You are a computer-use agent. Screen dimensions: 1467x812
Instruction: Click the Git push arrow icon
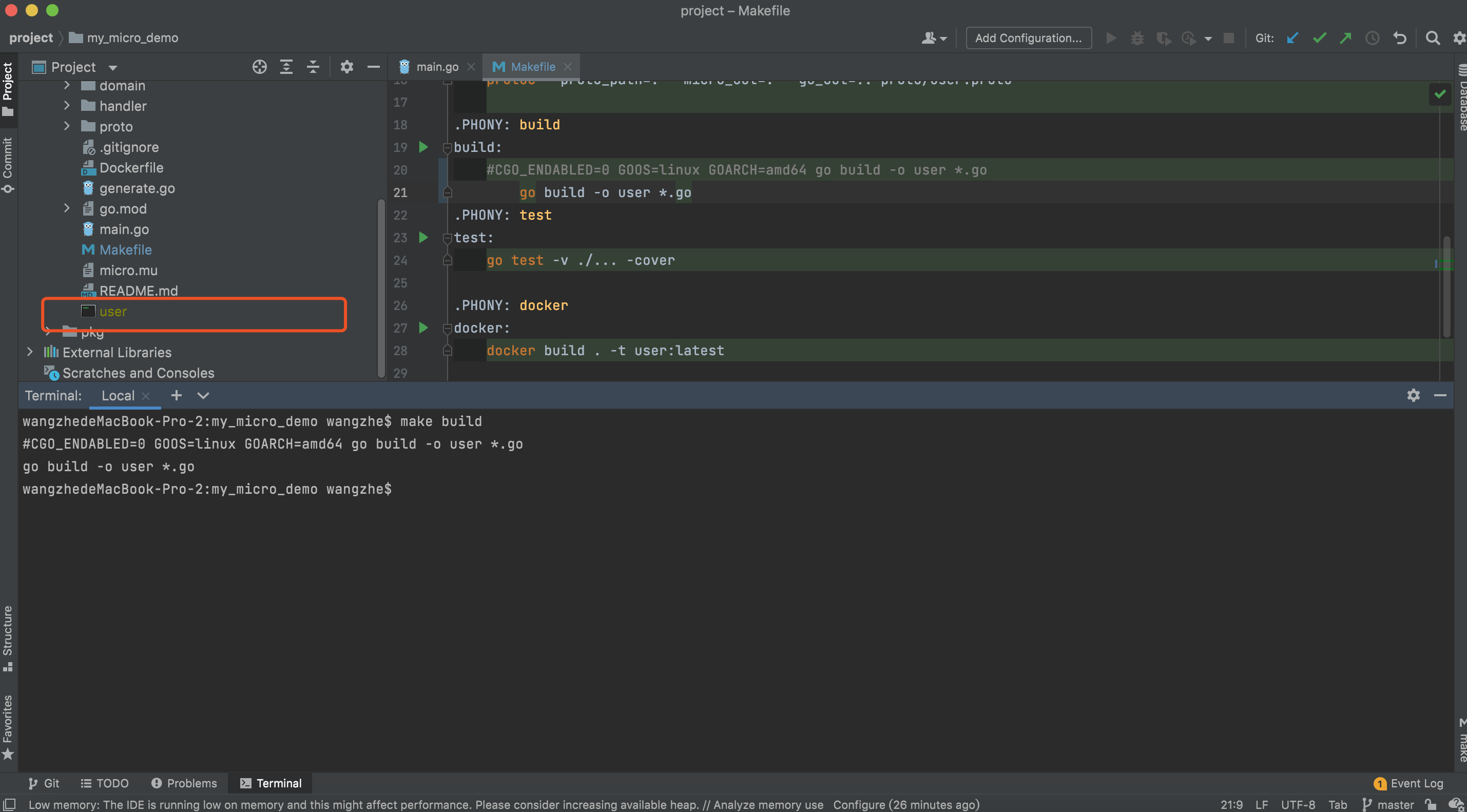click(x=1346, y=38)
